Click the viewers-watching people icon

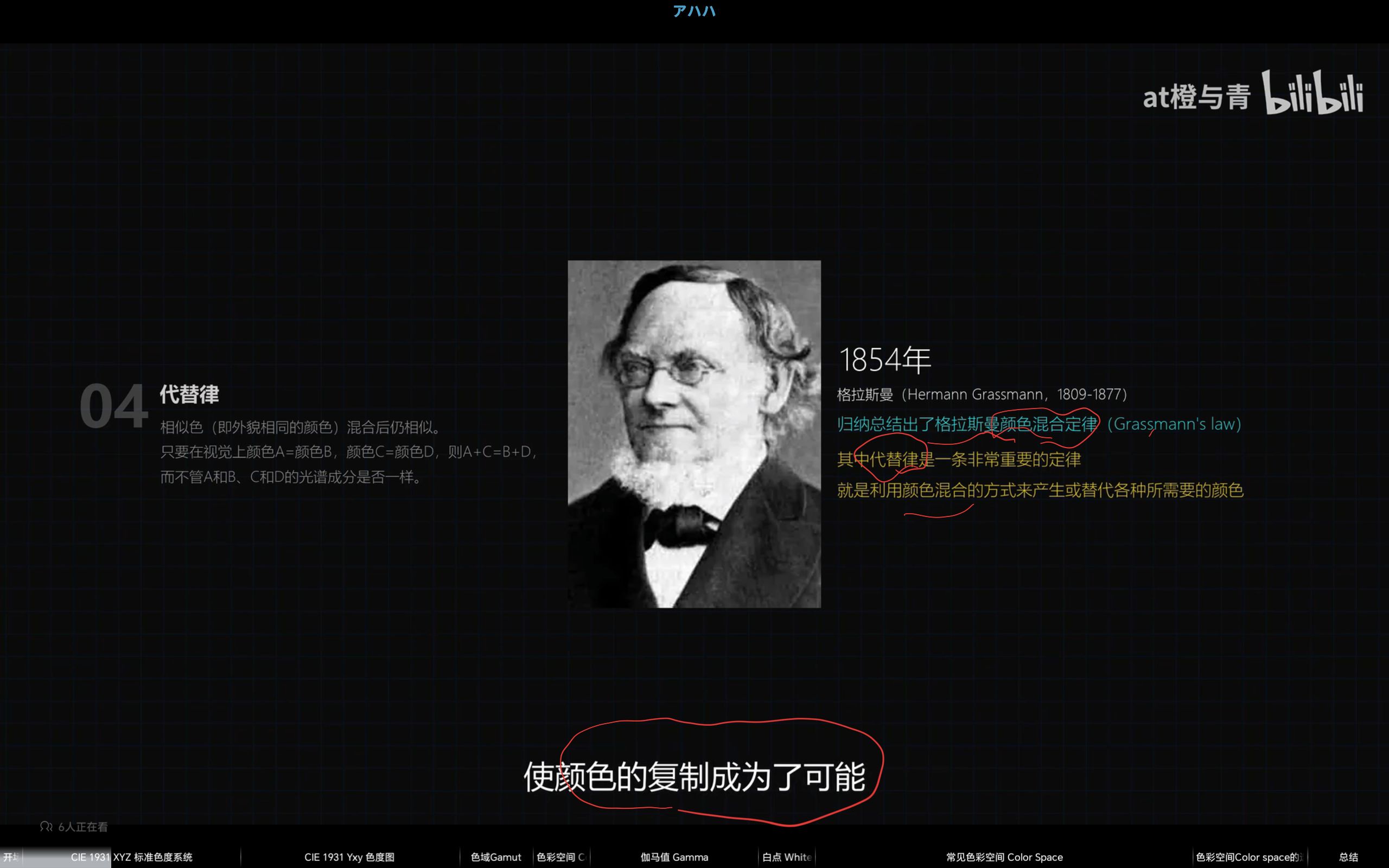pos(46,827)
